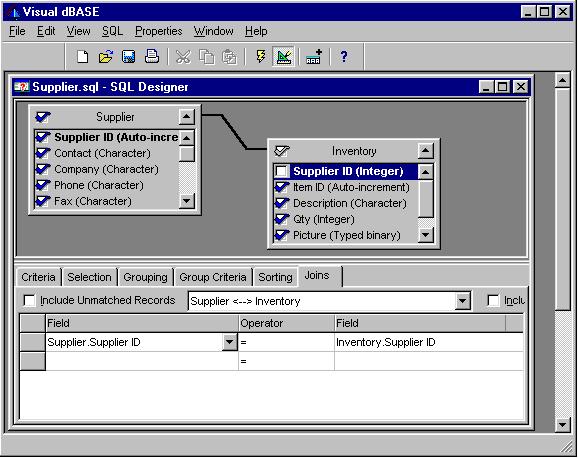The width and height of the screenshot is (578, 458).
Task: Check the Inventory Supplier ID field box
Action: 282,171
